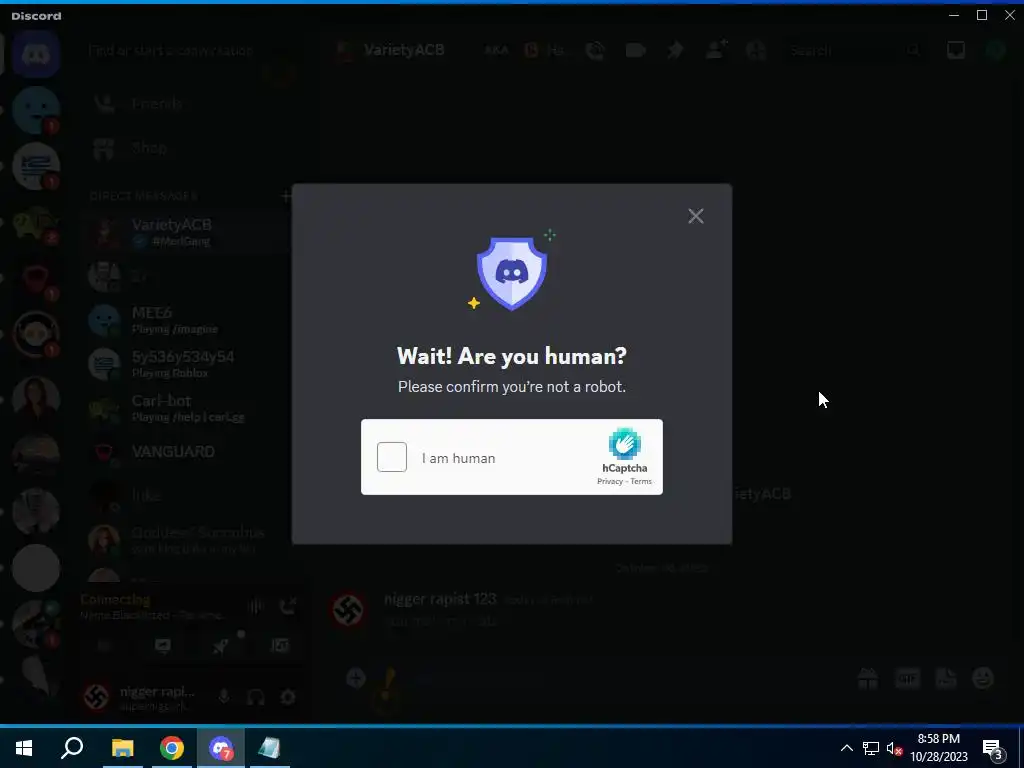Toggle noise suppression in voice panel
This screenshot has height=768, width=1024.
click(x=256, y=607)
